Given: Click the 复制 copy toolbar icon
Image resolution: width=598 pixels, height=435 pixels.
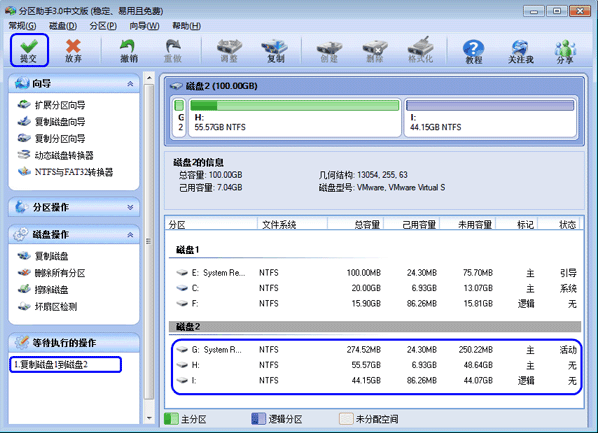Looking at the screenshot, I should (275, 50).
